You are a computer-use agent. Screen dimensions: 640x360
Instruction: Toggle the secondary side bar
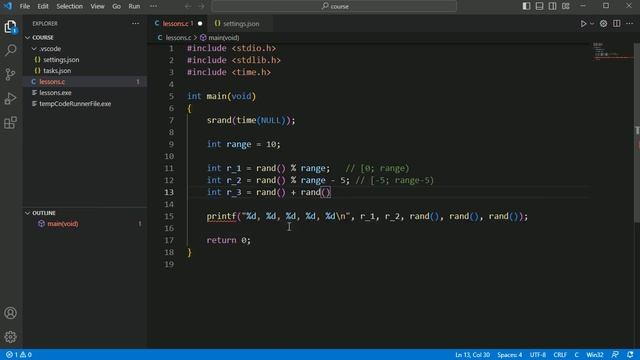click(552, 6)
